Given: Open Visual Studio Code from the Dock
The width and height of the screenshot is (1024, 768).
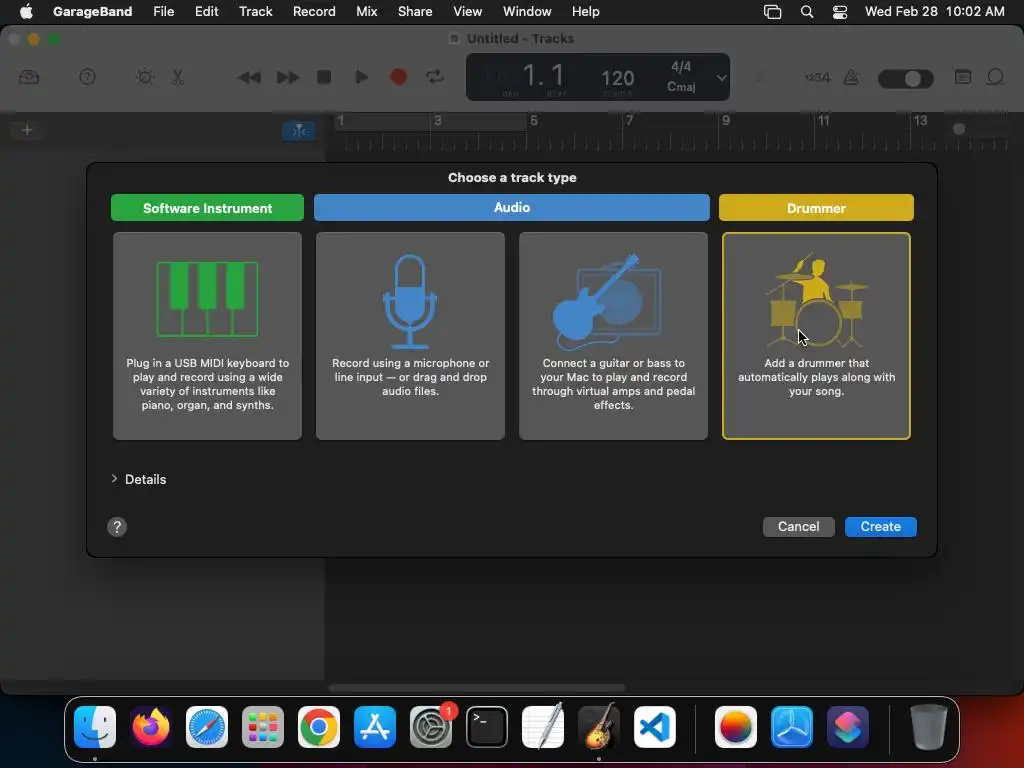Looking at the screenshot, I should coord(655,727).
